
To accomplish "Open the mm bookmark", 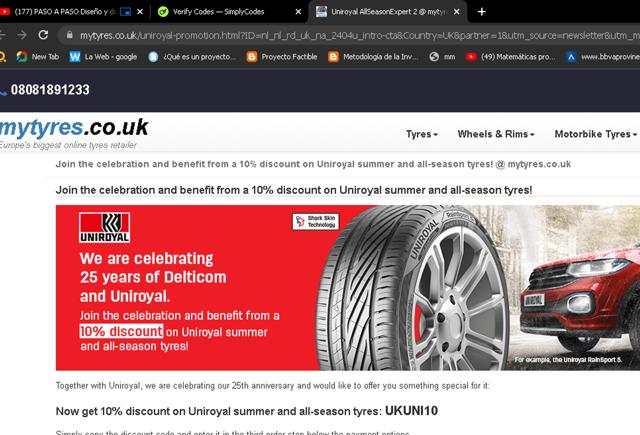I will coord(442,57).
